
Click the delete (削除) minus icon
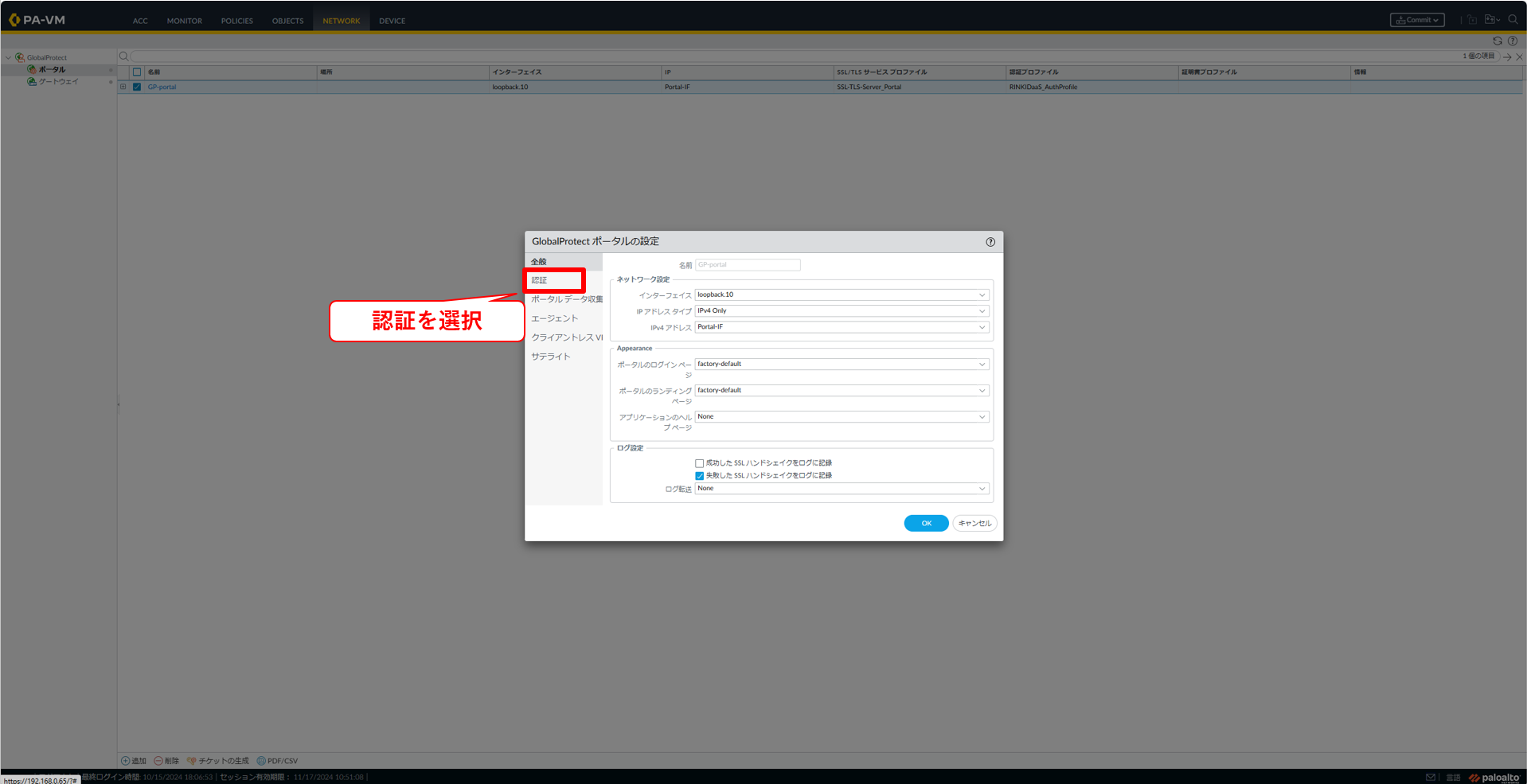coord(158,761)
